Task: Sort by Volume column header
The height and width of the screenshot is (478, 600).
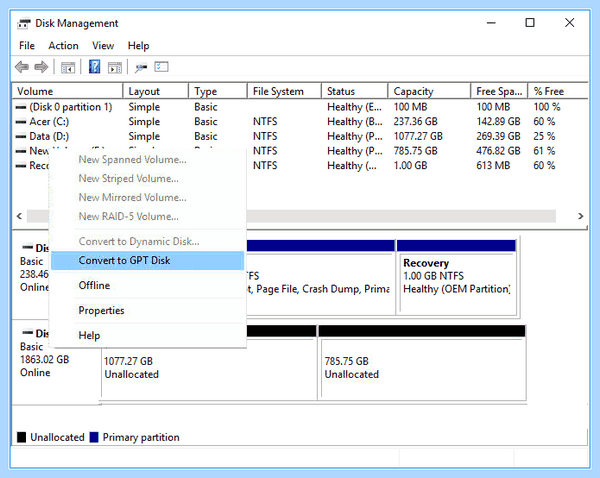Action: [67, 91]
